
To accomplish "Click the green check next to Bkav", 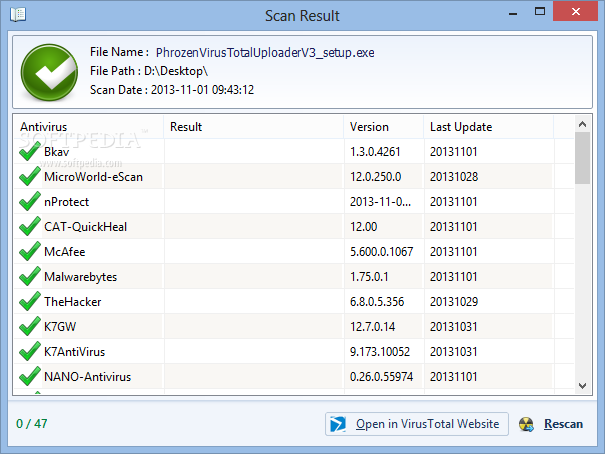I will coord(30,151).
